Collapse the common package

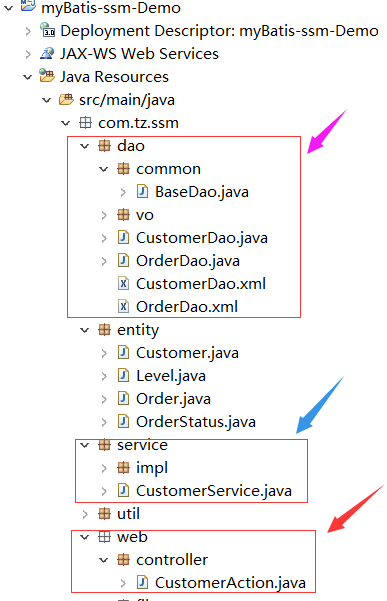tap(103, 169)
